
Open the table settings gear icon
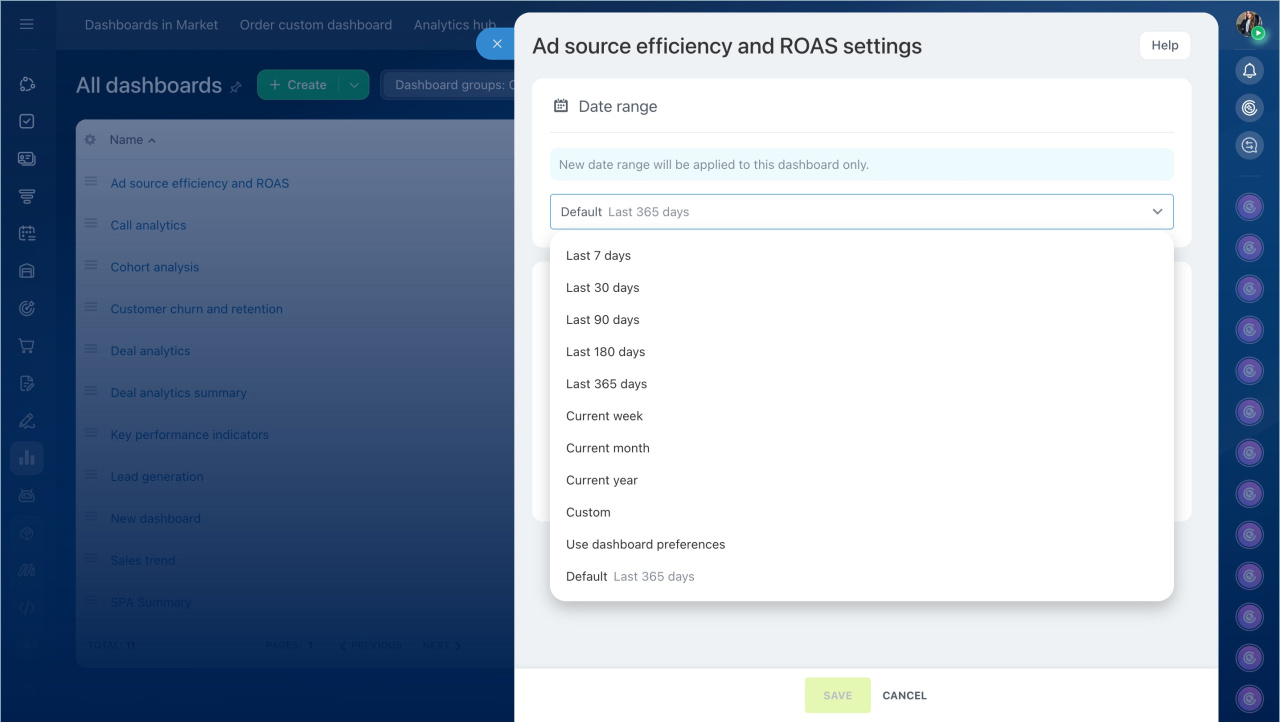(x=90, y=140)
